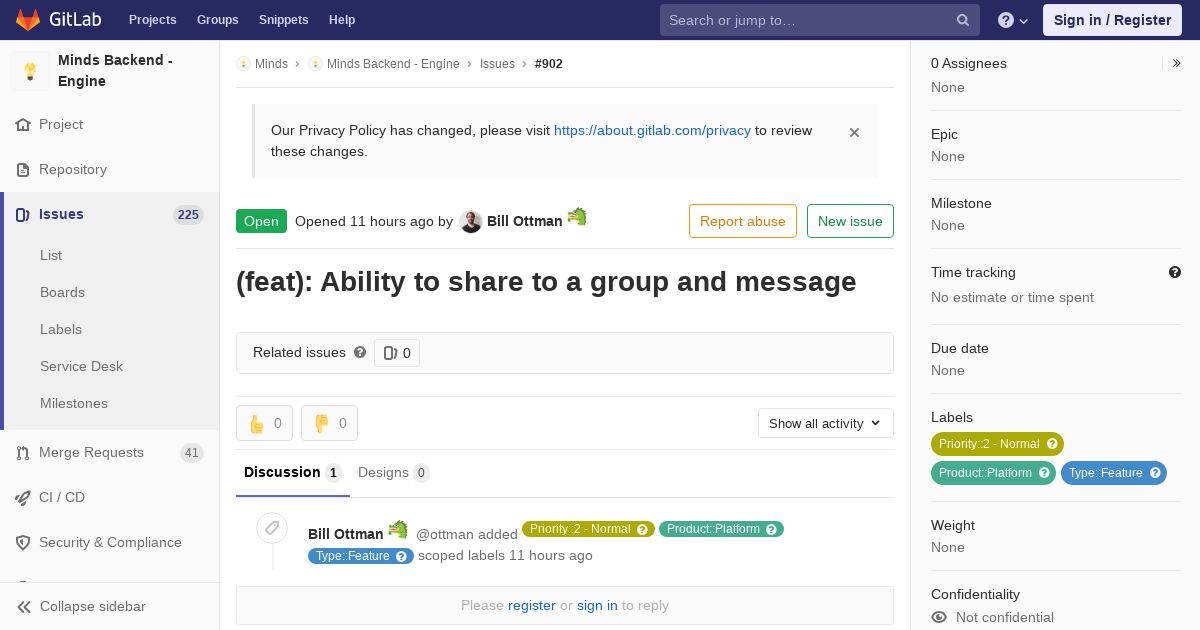Click Priority::2 - Normal label in discussion
Image resolution: width=1200 pixels, height=630 pixels.
(x=588, y=529)
